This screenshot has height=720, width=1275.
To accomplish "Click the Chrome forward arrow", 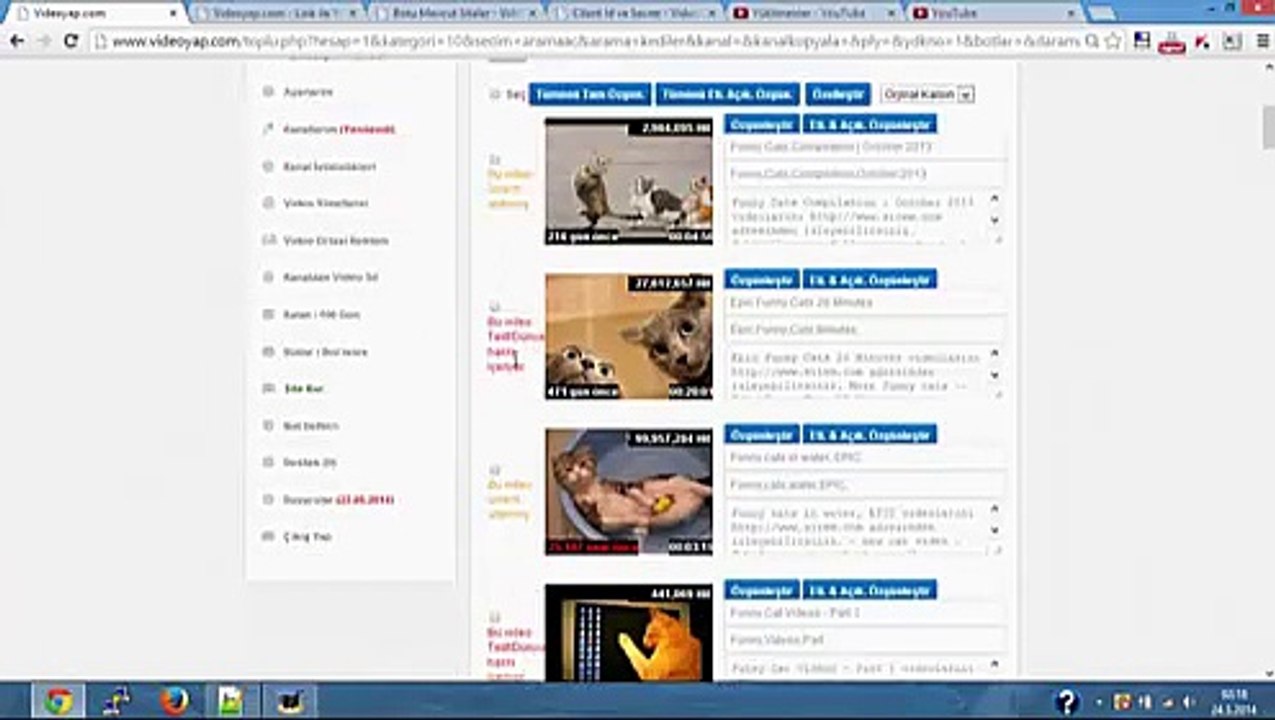I will pyautogui.click(x=44, y=41).
